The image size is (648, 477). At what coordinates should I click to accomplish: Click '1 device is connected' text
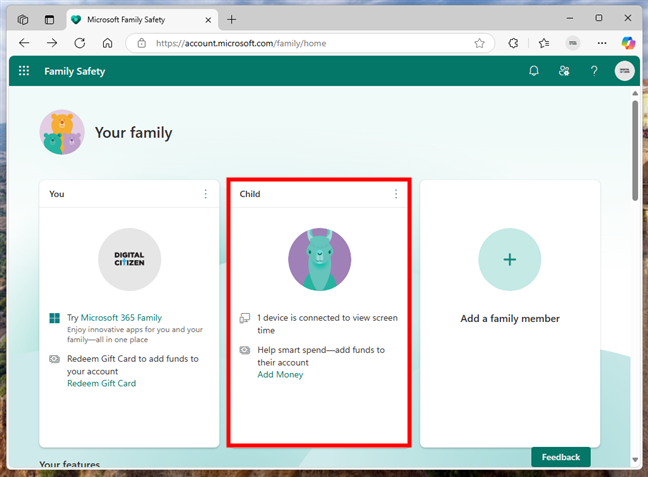pos(327,324)
